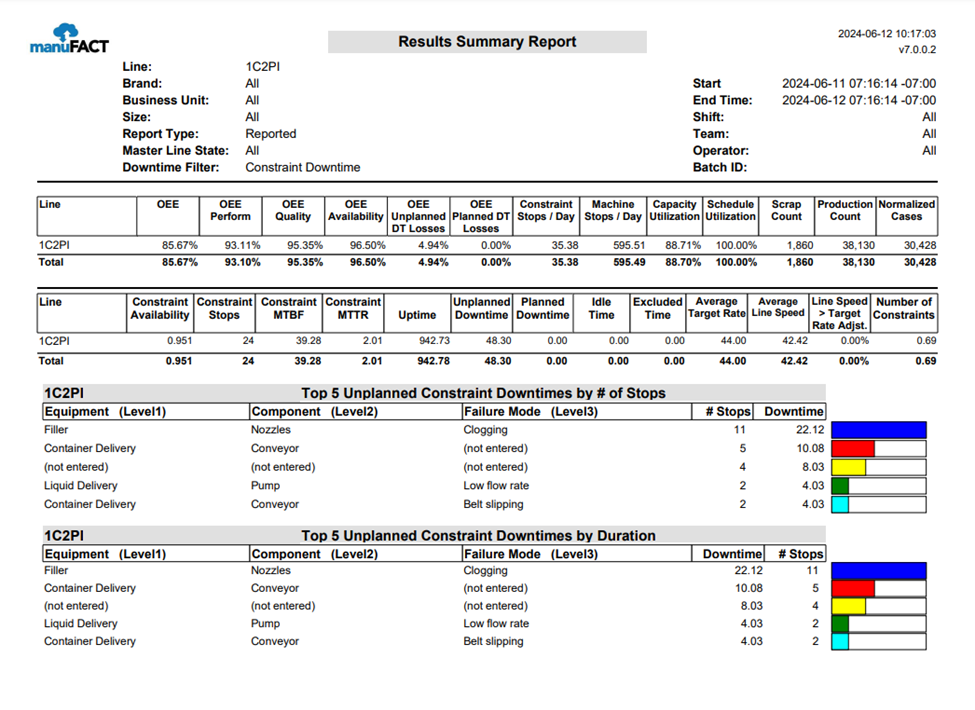The height and width of the screenshot is (710, 975).
Task: Click the 85.67% OEE value in 1C2PI row
Action: 180,245
